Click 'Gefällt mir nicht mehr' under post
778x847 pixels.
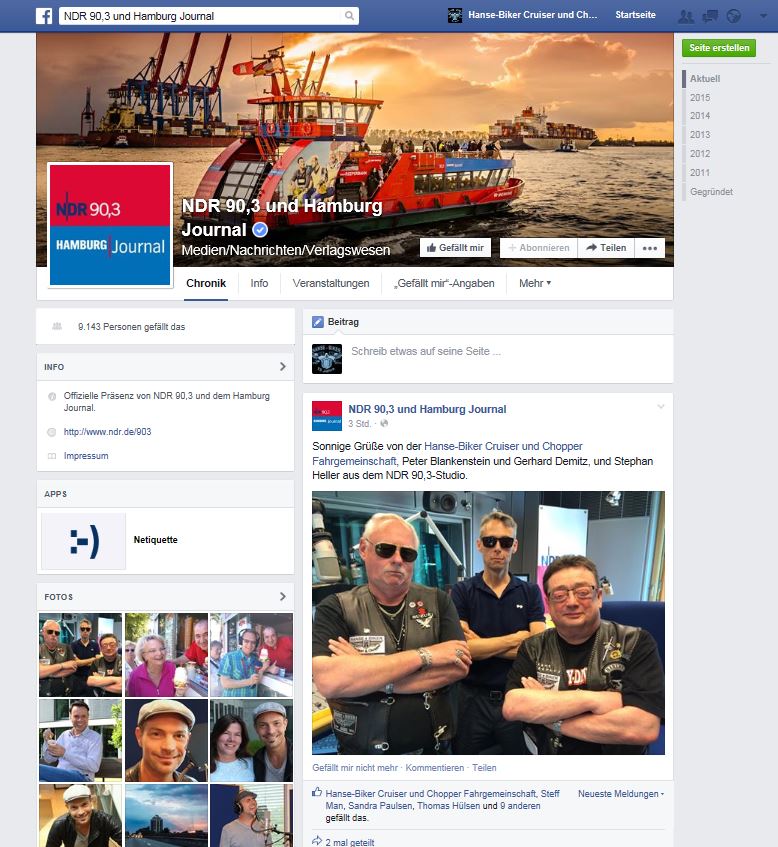355,768
